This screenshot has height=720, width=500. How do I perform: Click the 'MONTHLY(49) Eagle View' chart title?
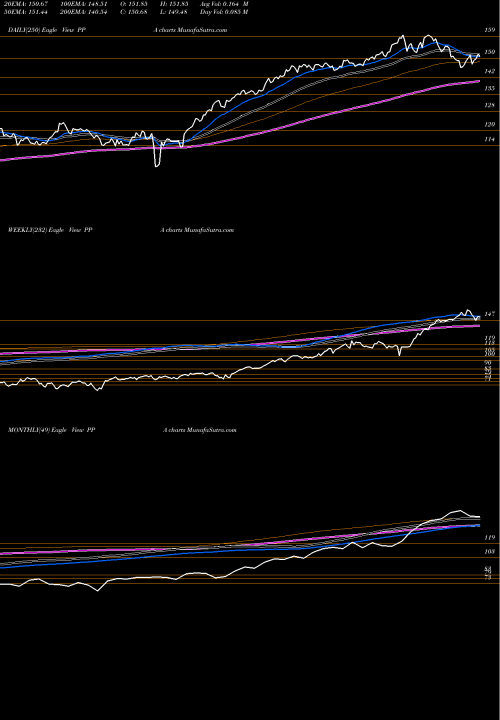point(44,430)
